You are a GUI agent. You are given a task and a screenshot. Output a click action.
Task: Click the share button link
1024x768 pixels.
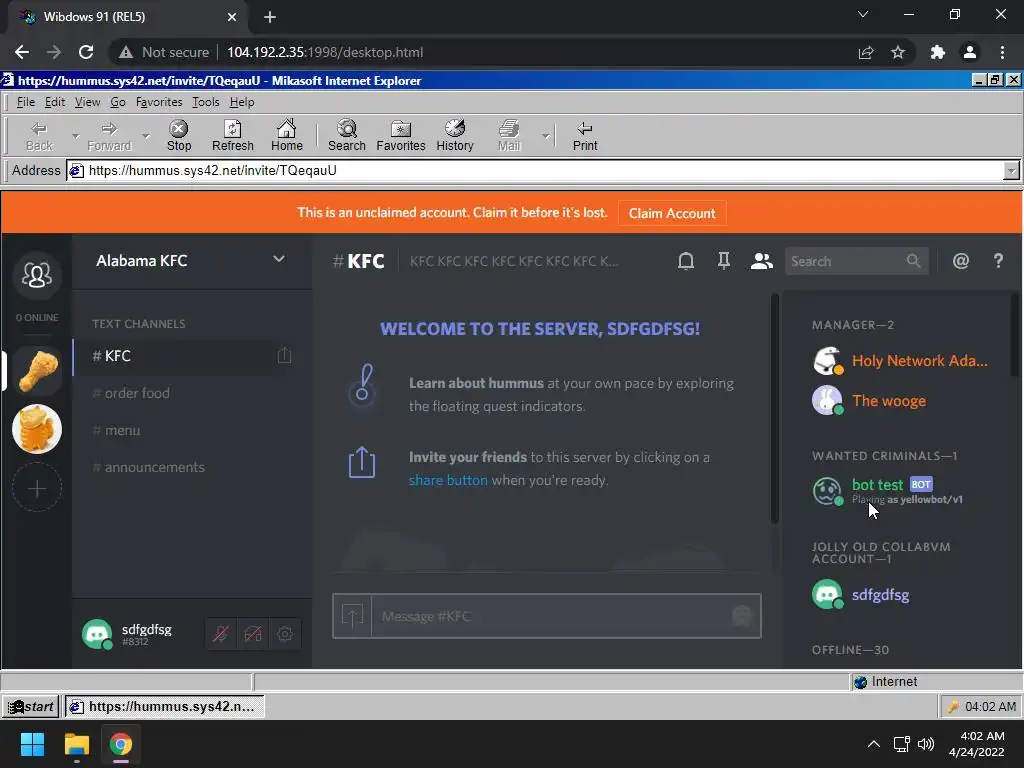point(448,480)
